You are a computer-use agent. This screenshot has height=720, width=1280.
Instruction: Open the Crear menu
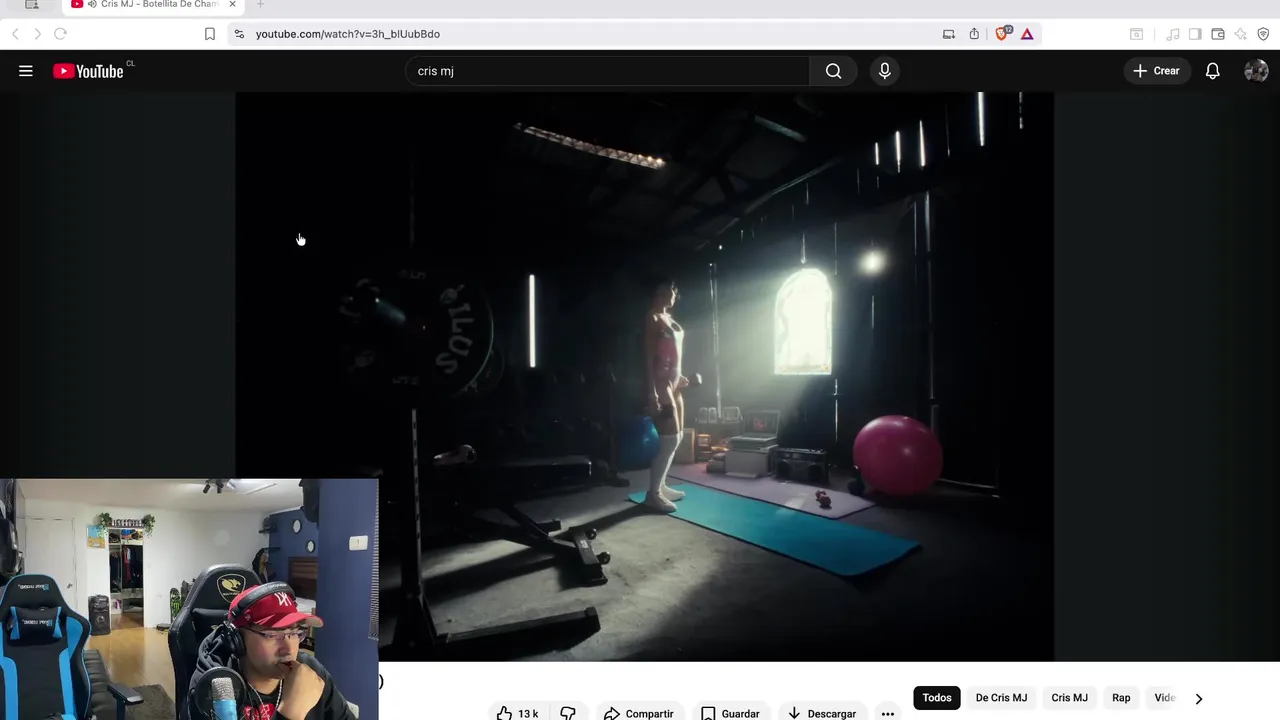point(1157,71)
